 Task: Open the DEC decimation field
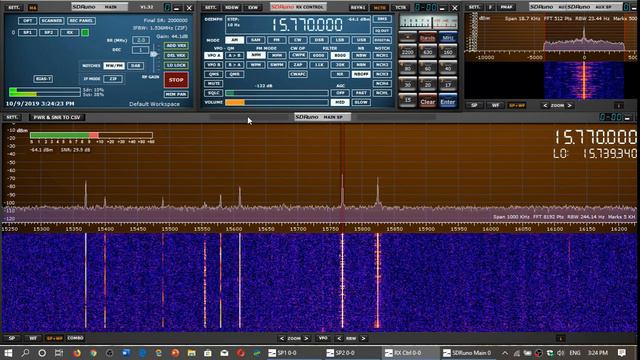coord(140,50)
